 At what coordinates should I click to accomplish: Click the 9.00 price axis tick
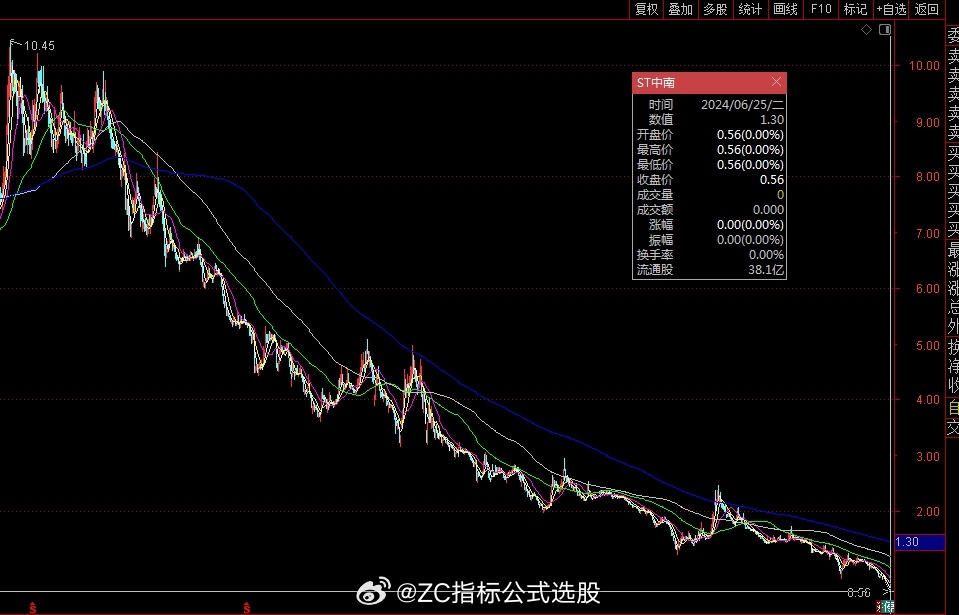tap(927, 122)
